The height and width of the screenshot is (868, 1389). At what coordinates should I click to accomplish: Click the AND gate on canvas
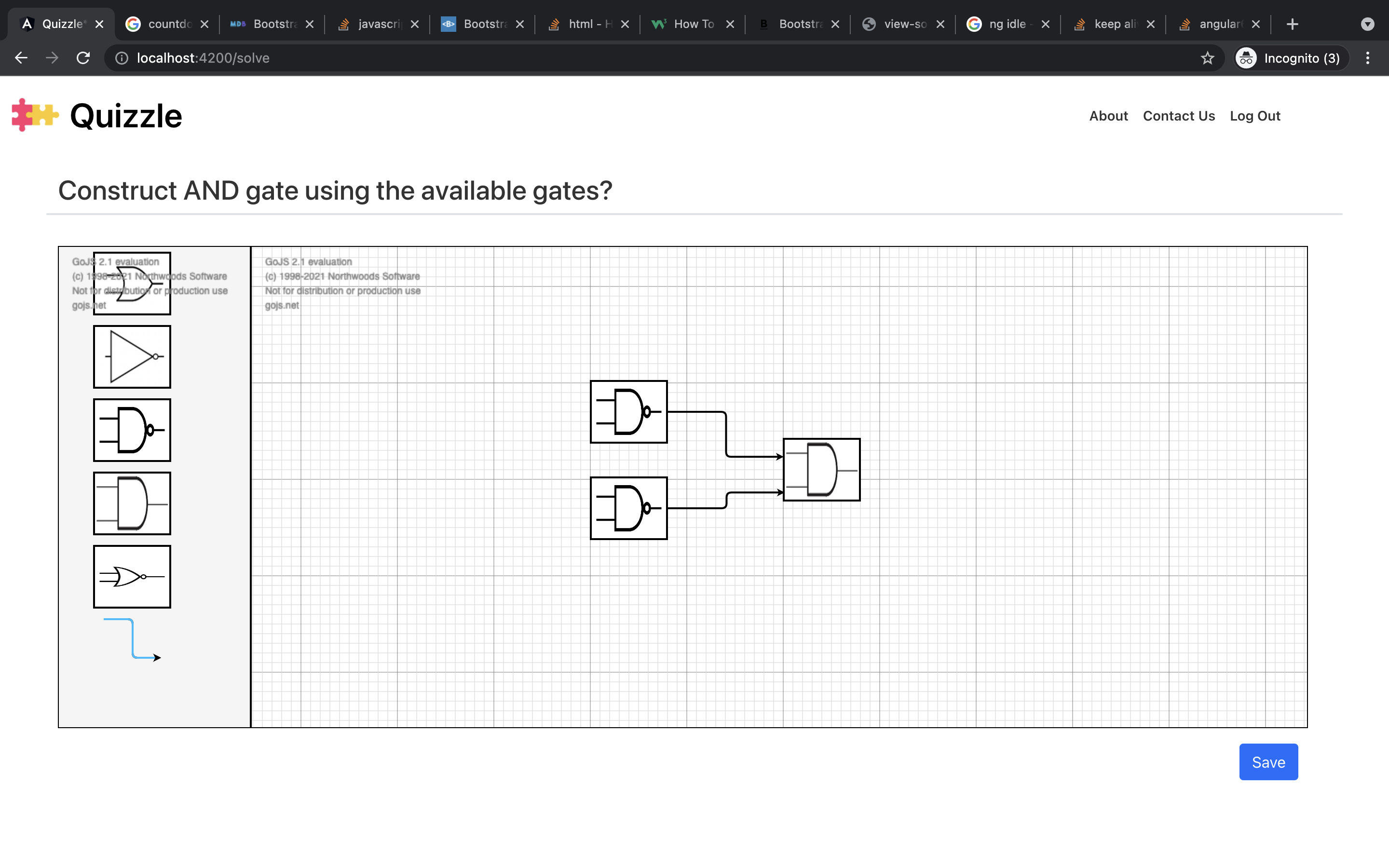(x=821, y=470)
